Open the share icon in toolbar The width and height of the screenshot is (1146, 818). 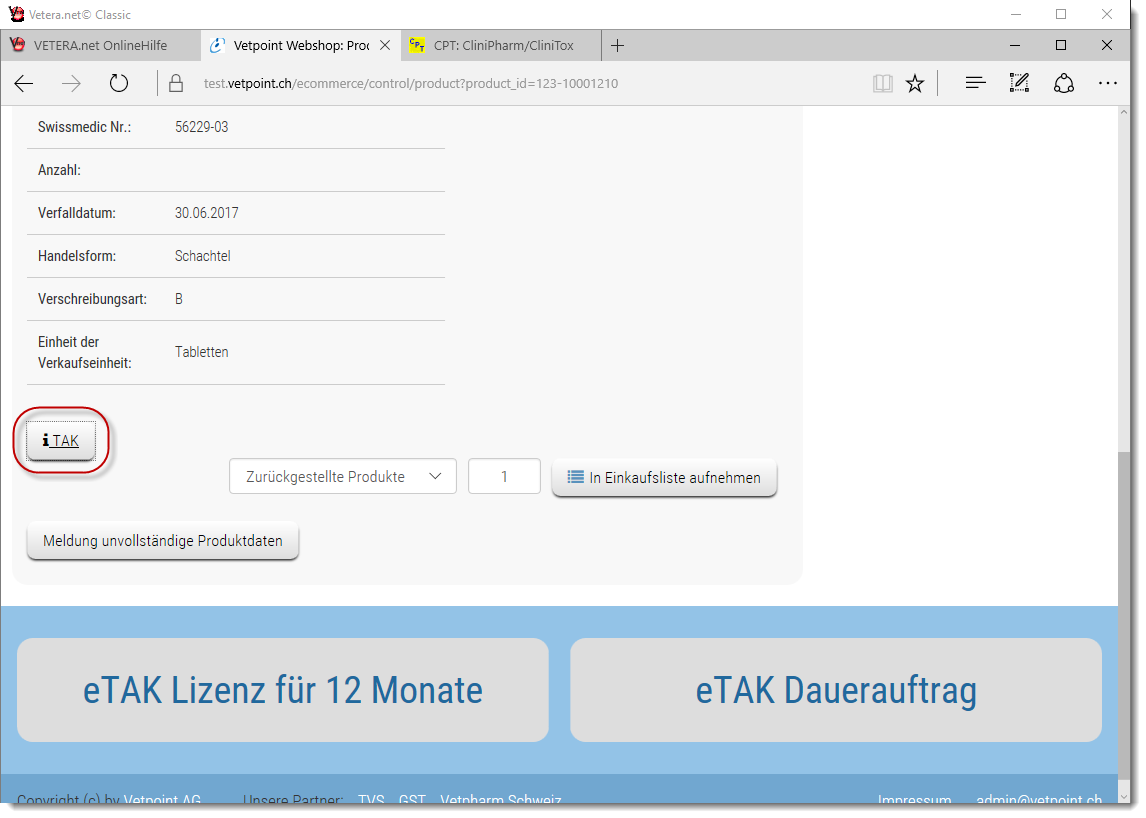pyautogui.click(x=1064, y=84)
